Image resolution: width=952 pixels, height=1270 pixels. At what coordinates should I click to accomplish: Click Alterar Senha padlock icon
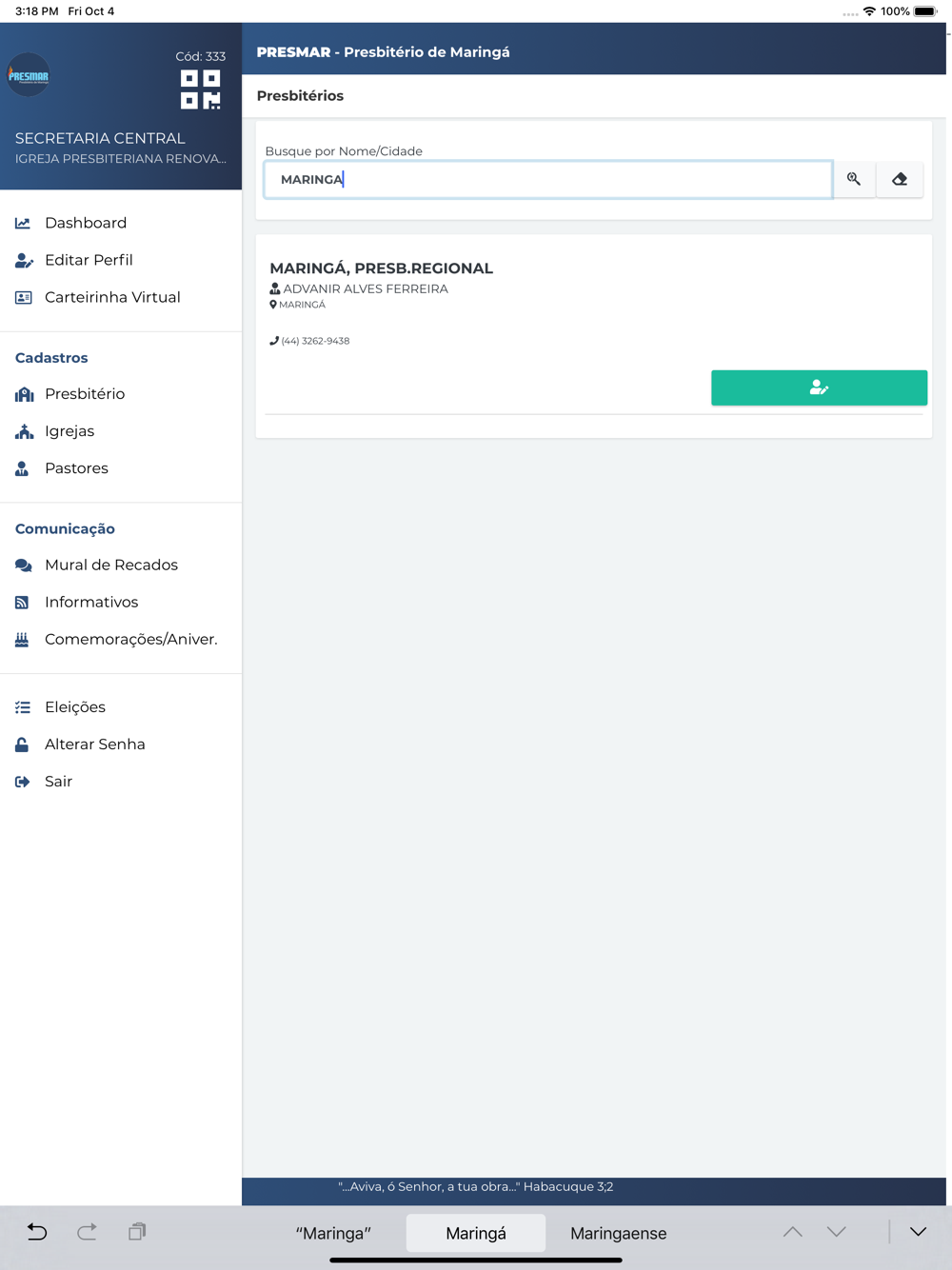22,744
